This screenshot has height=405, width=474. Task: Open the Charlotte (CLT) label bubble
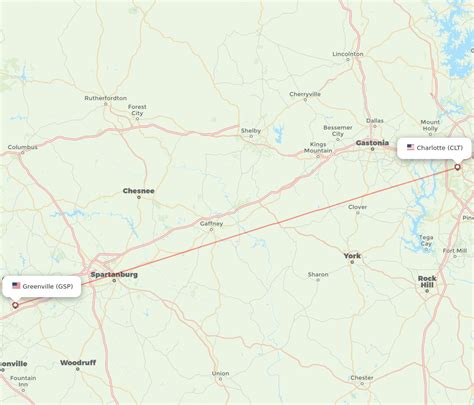(435, 148)
